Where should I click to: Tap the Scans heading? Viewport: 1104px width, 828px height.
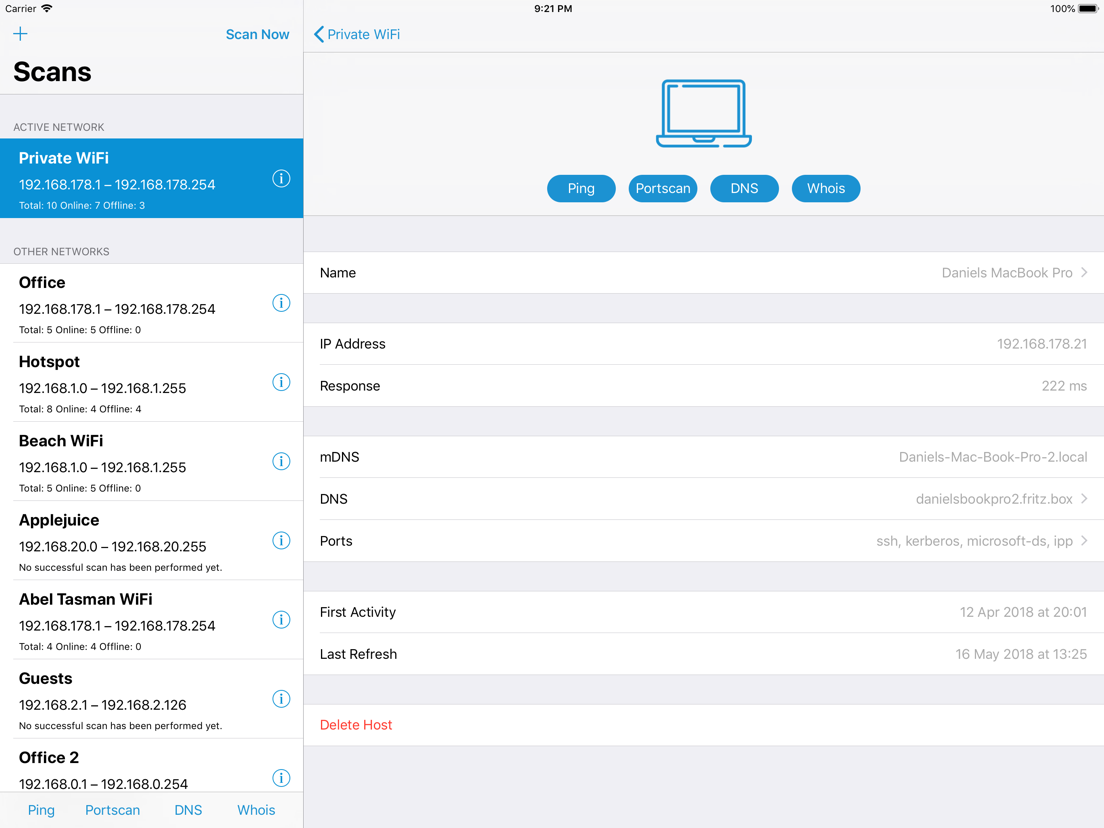(52, 72)
